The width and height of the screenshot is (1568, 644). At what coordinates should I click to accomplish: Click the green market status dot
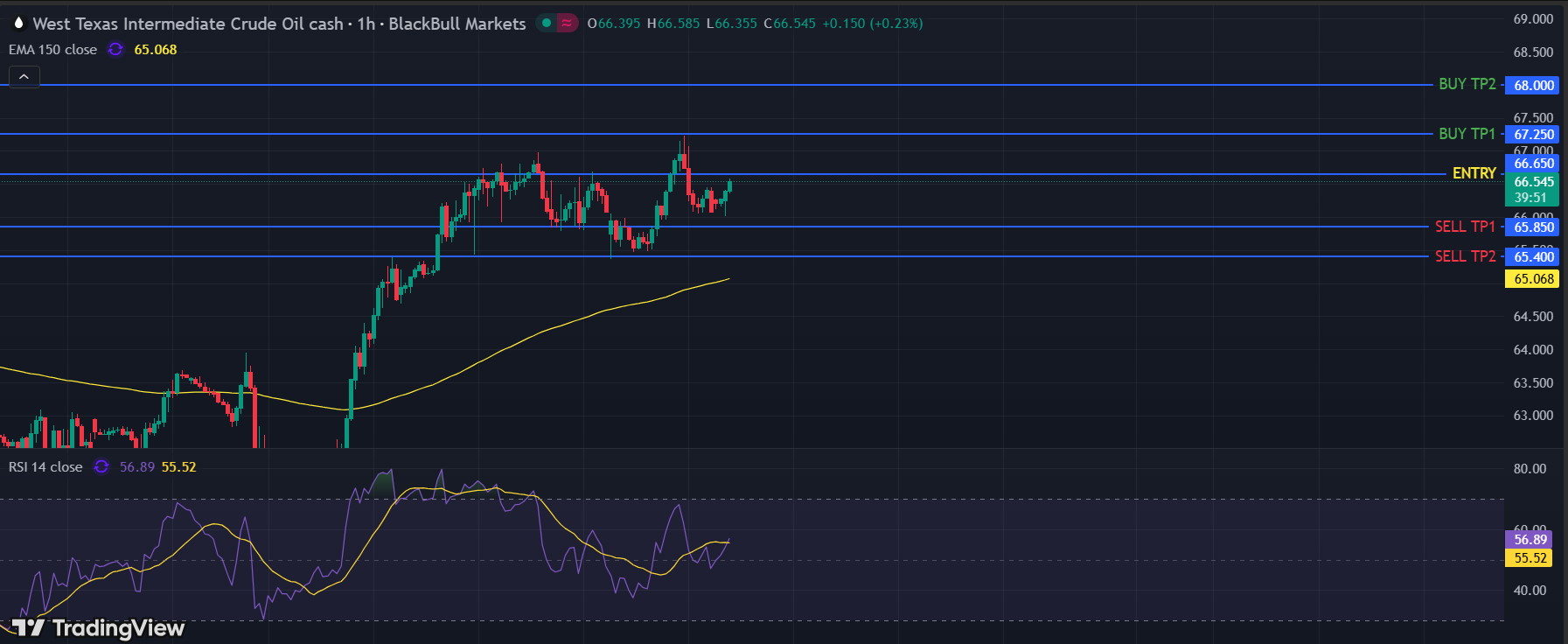pyautogui.click(x=547, y=24)
